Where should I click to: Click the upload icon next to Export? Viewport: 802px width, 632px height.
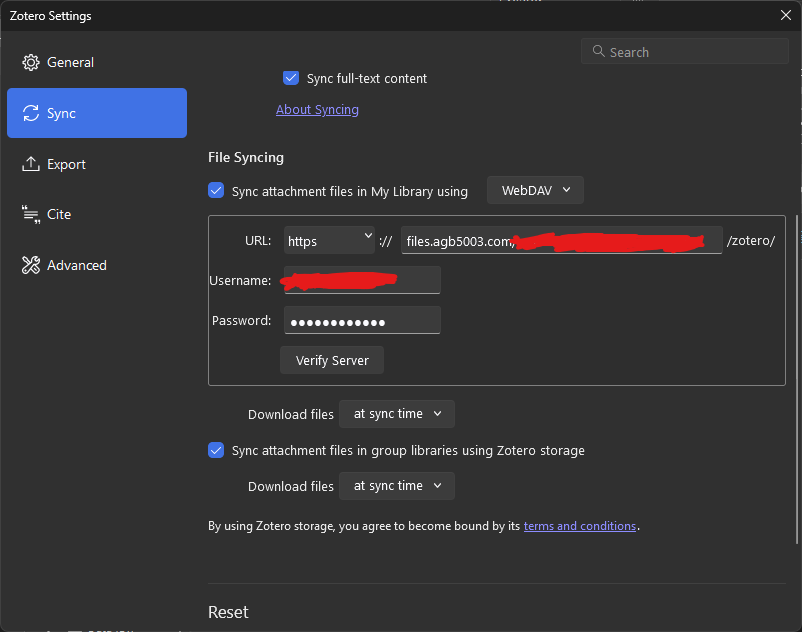pos(29,163)
